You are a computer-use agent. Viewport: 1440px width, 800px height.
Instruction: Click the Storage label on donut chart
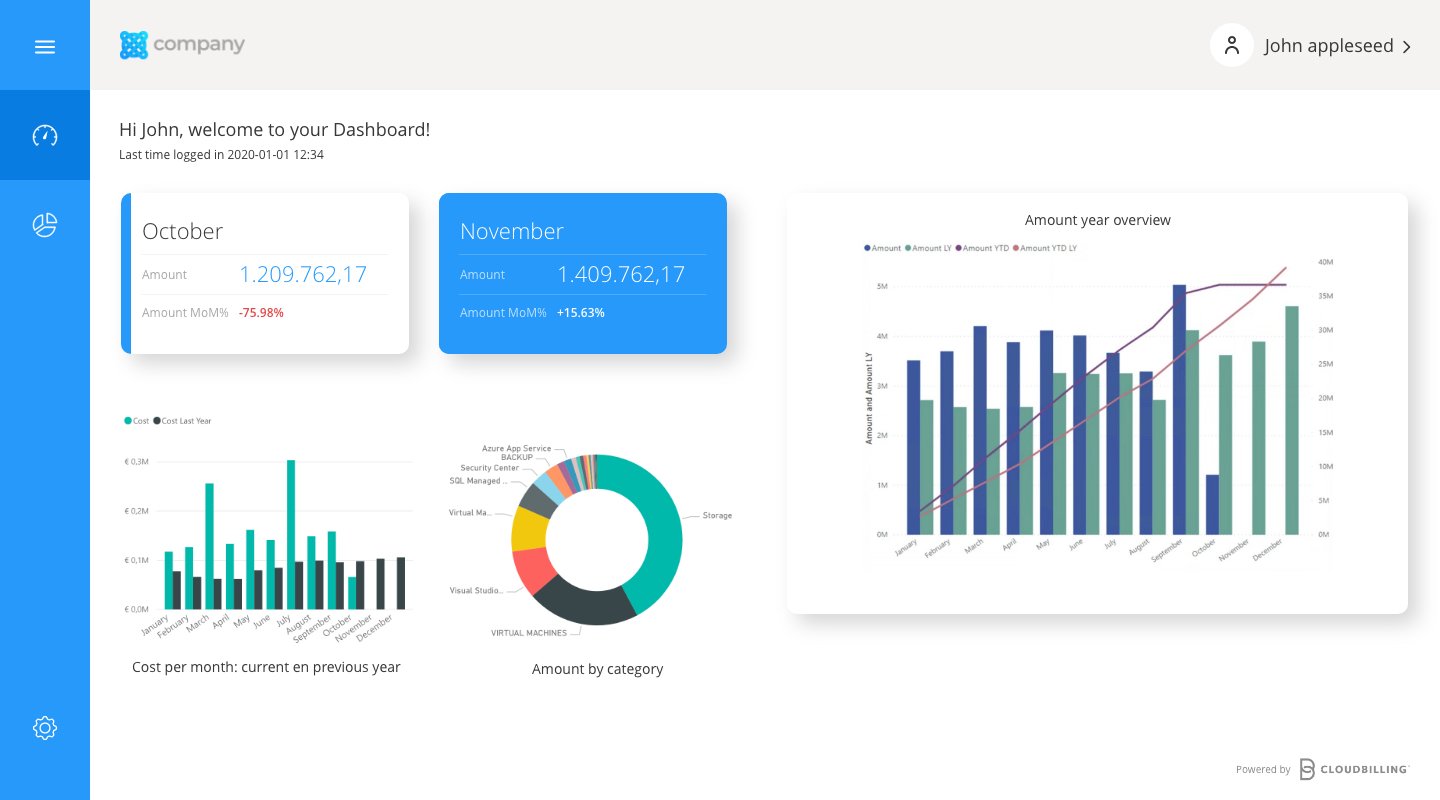716,516
